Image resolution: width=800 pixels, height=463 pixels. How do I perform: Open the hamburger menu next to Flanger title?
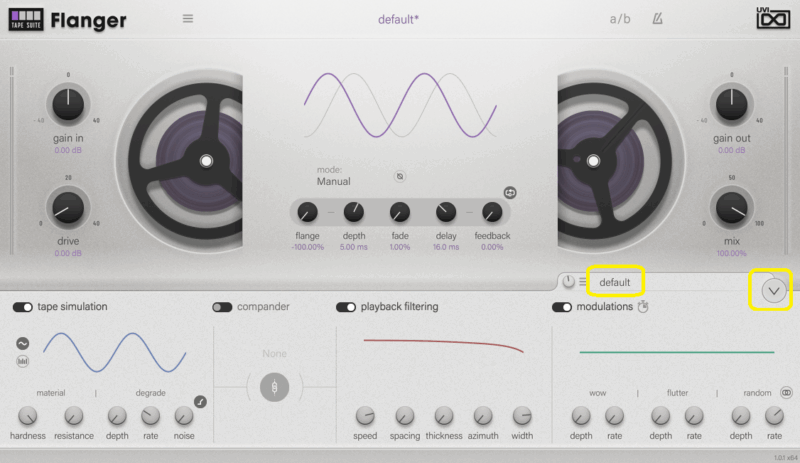click(x=188, y=19)
